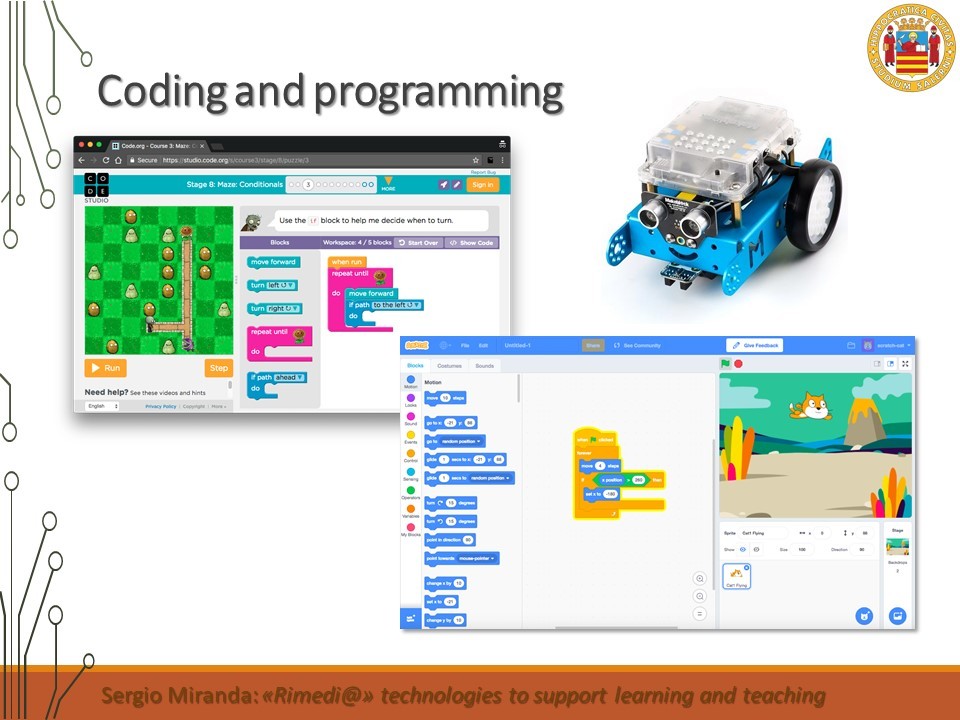The height and width of the screenshot is (720, 960).
Task: Open the English language selector
Action: coord(102,406)
